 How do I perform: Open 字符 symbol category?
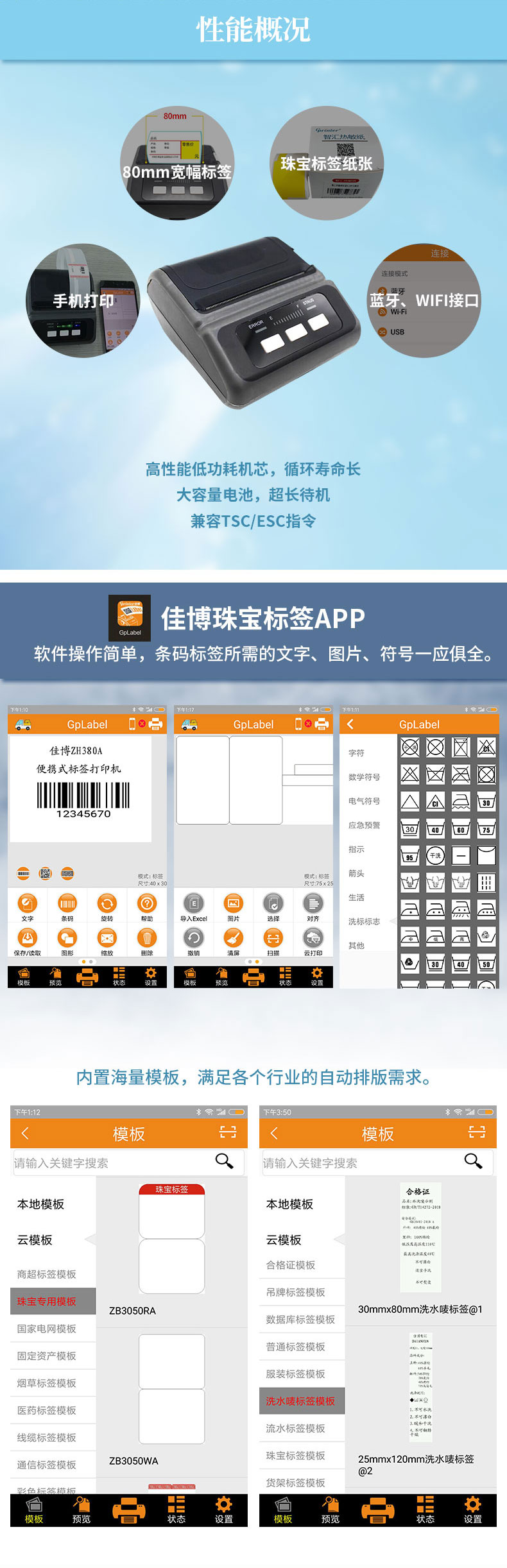[356, 753]
